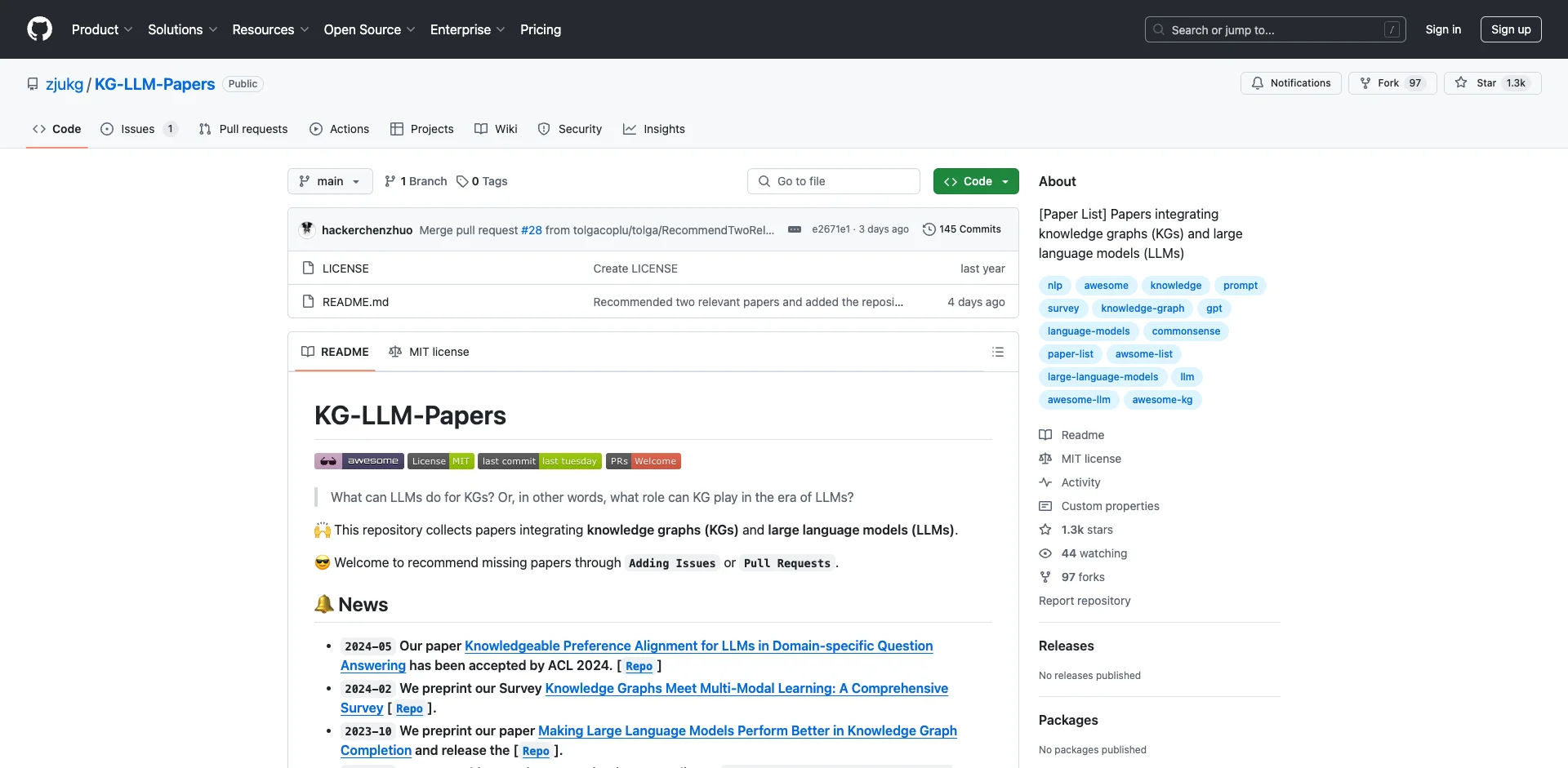Open the Insights tab
1568x768 pixels.
coord(654,129)
